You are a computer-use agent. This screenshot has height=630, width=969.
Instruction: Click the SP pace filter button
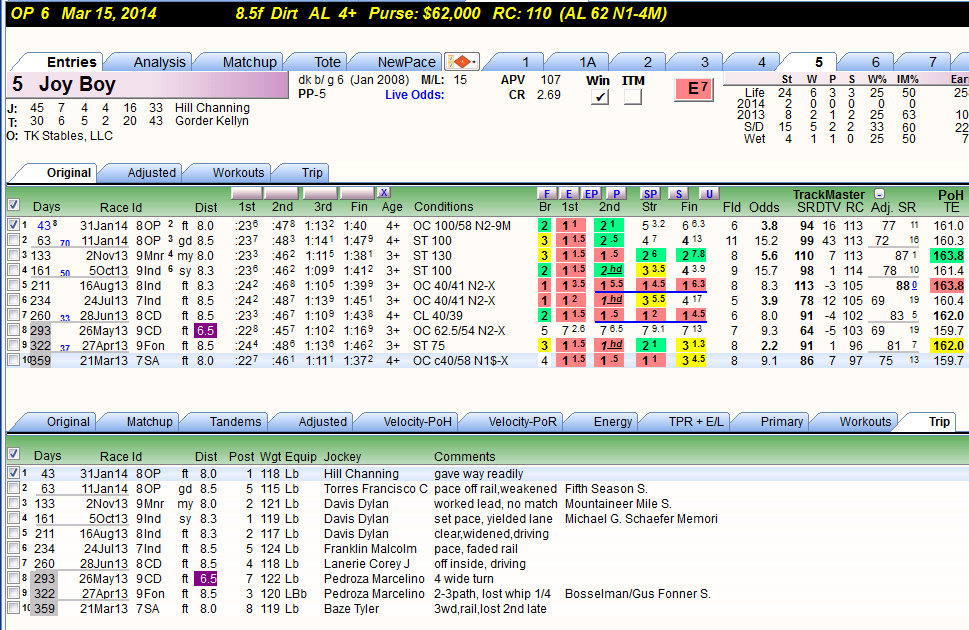tap(650, 194)
